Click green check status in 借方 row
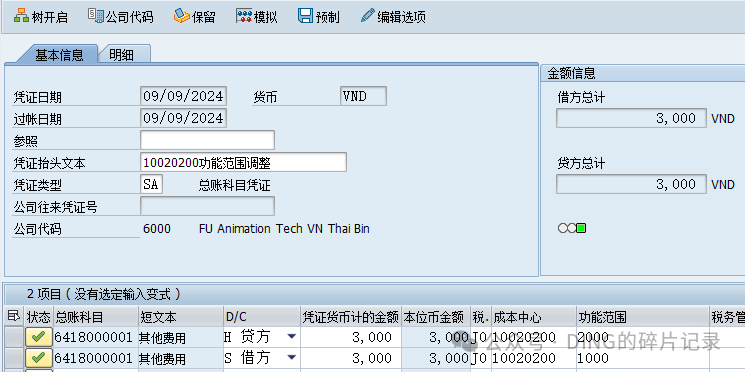 (x=38, y=358)
